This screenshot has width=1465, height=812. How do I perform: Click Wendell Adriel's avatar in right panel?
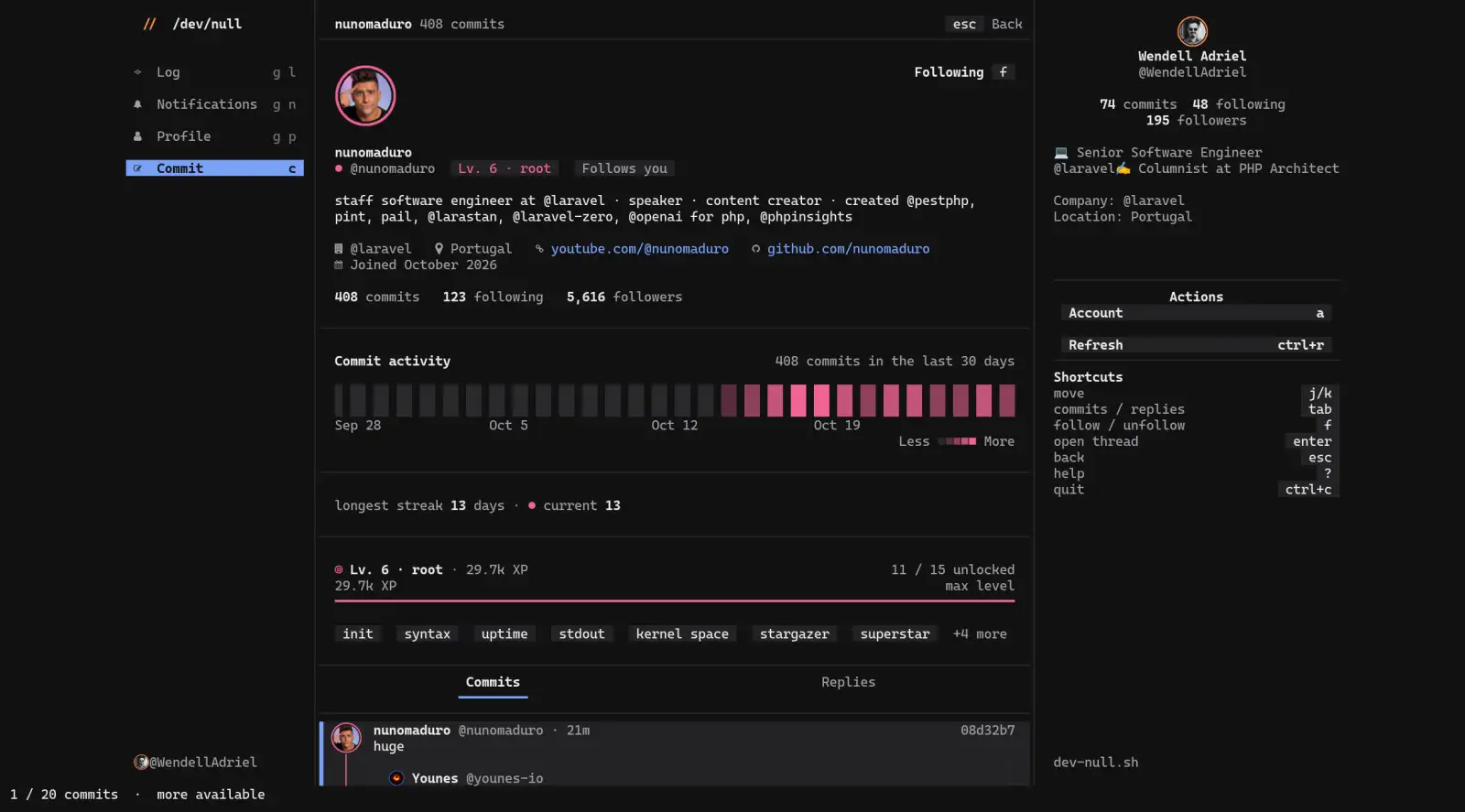1192,31
